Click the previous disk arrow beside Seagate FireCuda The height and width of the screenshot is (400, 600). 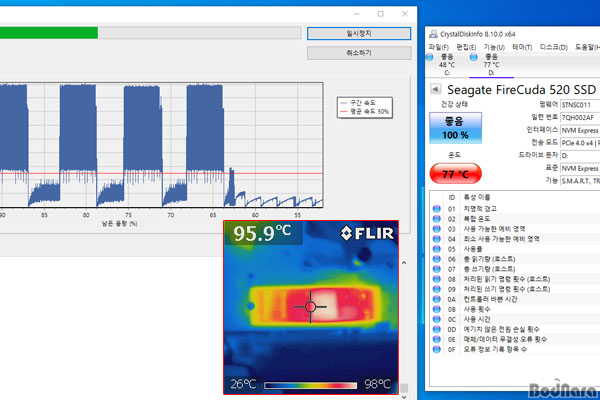coord(435,89)
